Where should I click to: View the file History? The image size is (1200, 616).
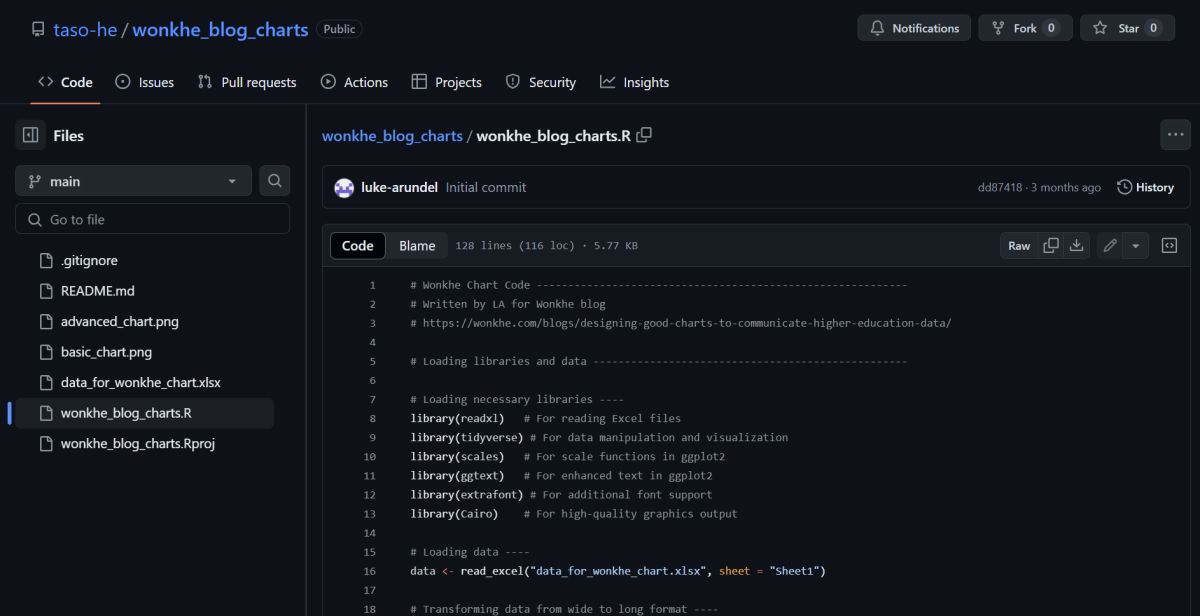[1145, 187]
